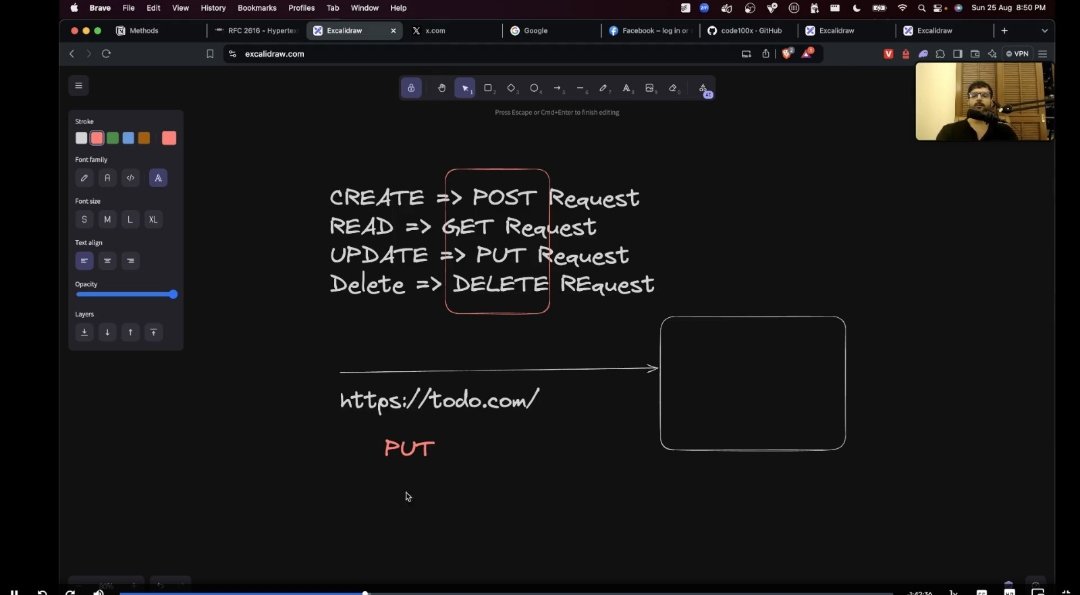Select the Eraser tool
1080x595 pixels.
tap(674, 88)
